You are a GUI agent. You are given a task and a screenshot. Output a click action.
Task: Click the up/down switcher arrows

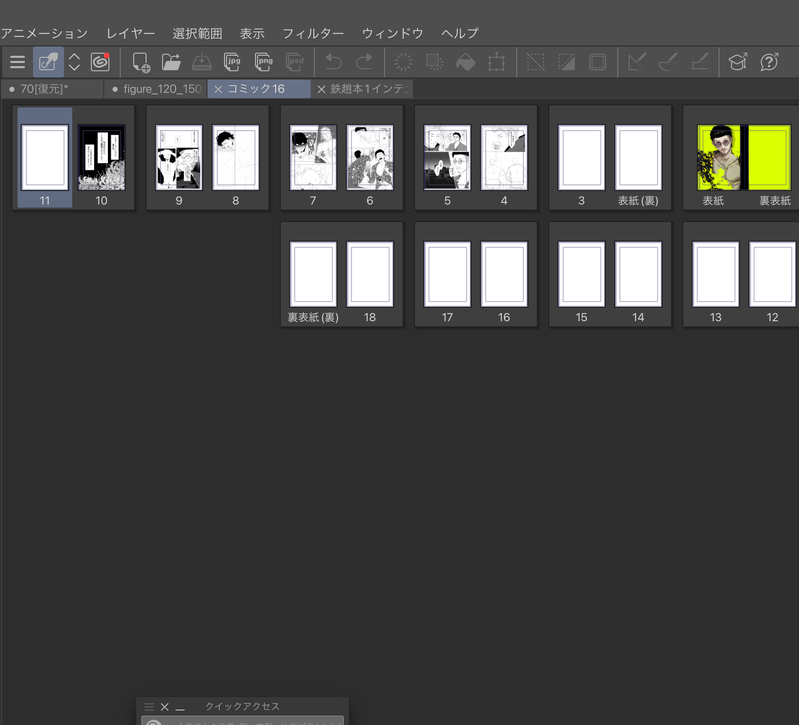pyautogui.click(x=74, y=62)
